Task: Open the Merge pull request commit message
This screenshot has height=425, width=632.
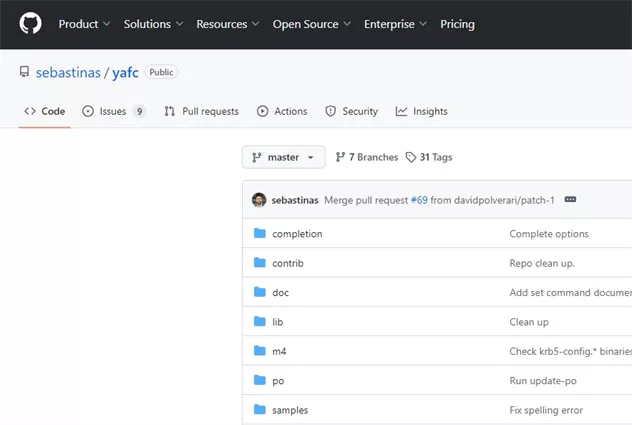Action: pyautogui.click(x=439, y=200)
